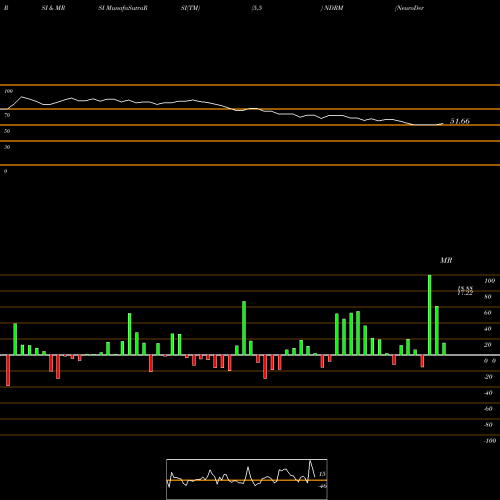The width and height of the screenshot is (500, 500).
Task: Click the mini overview chart at bottom
Action: (x=247, y=479)
